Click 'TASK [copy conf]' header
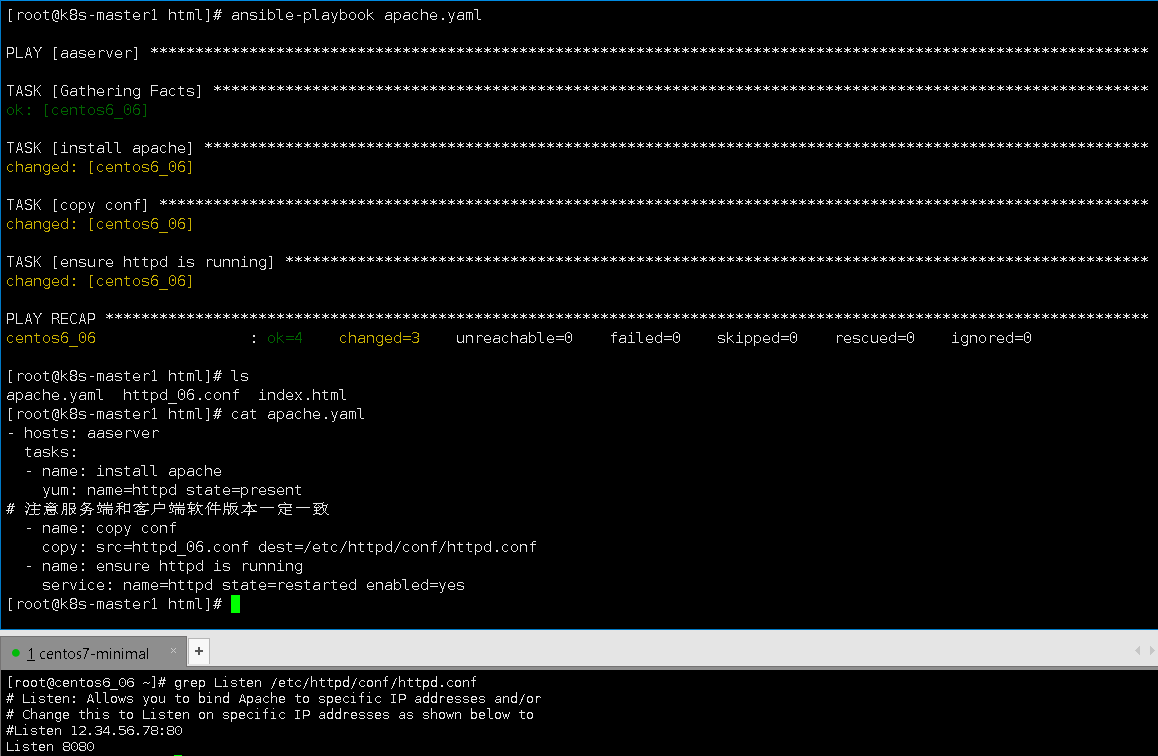 pos(77,205)
